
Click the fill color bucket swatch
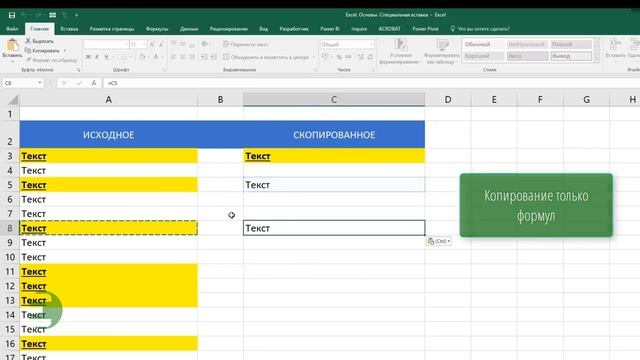pyautogui.click(x=142, y=57)
